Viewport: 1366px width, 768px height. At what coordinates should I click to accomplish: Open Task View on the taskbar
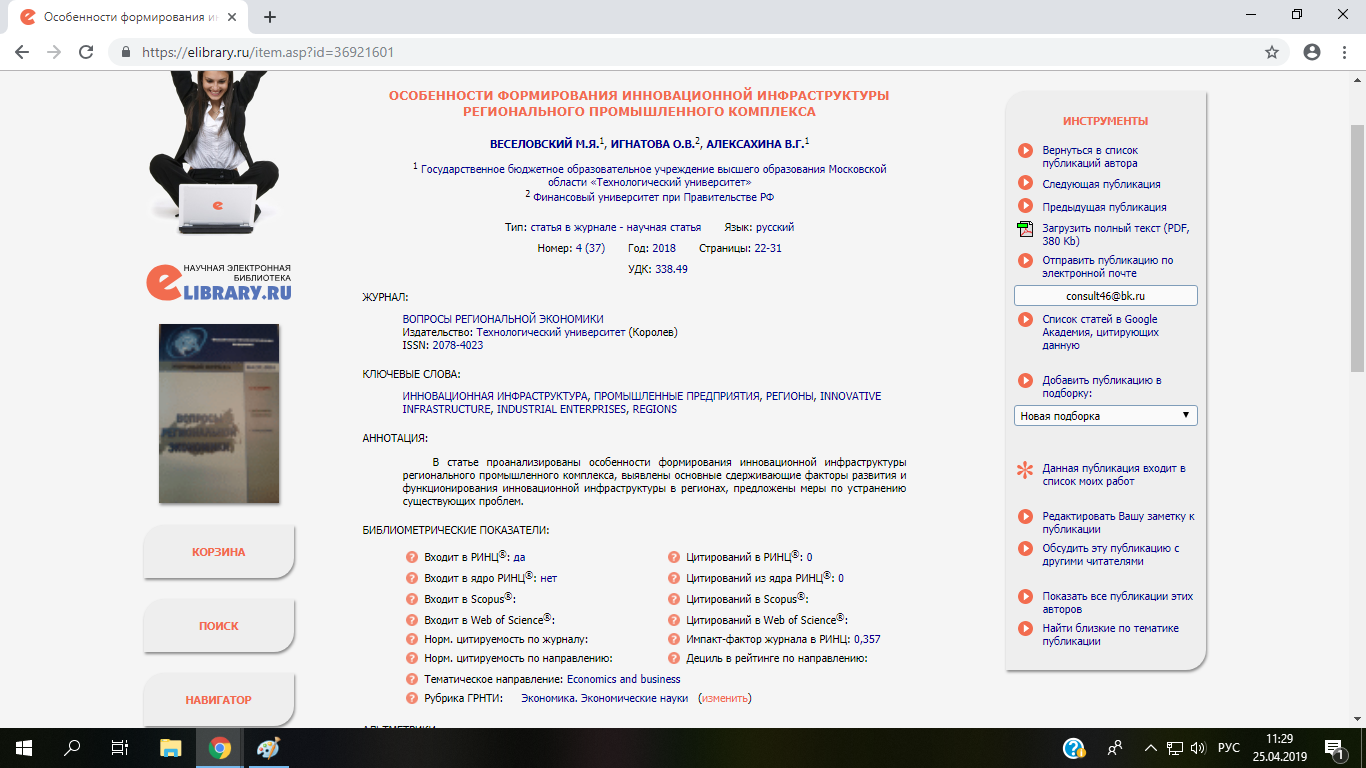click(120, 748)
